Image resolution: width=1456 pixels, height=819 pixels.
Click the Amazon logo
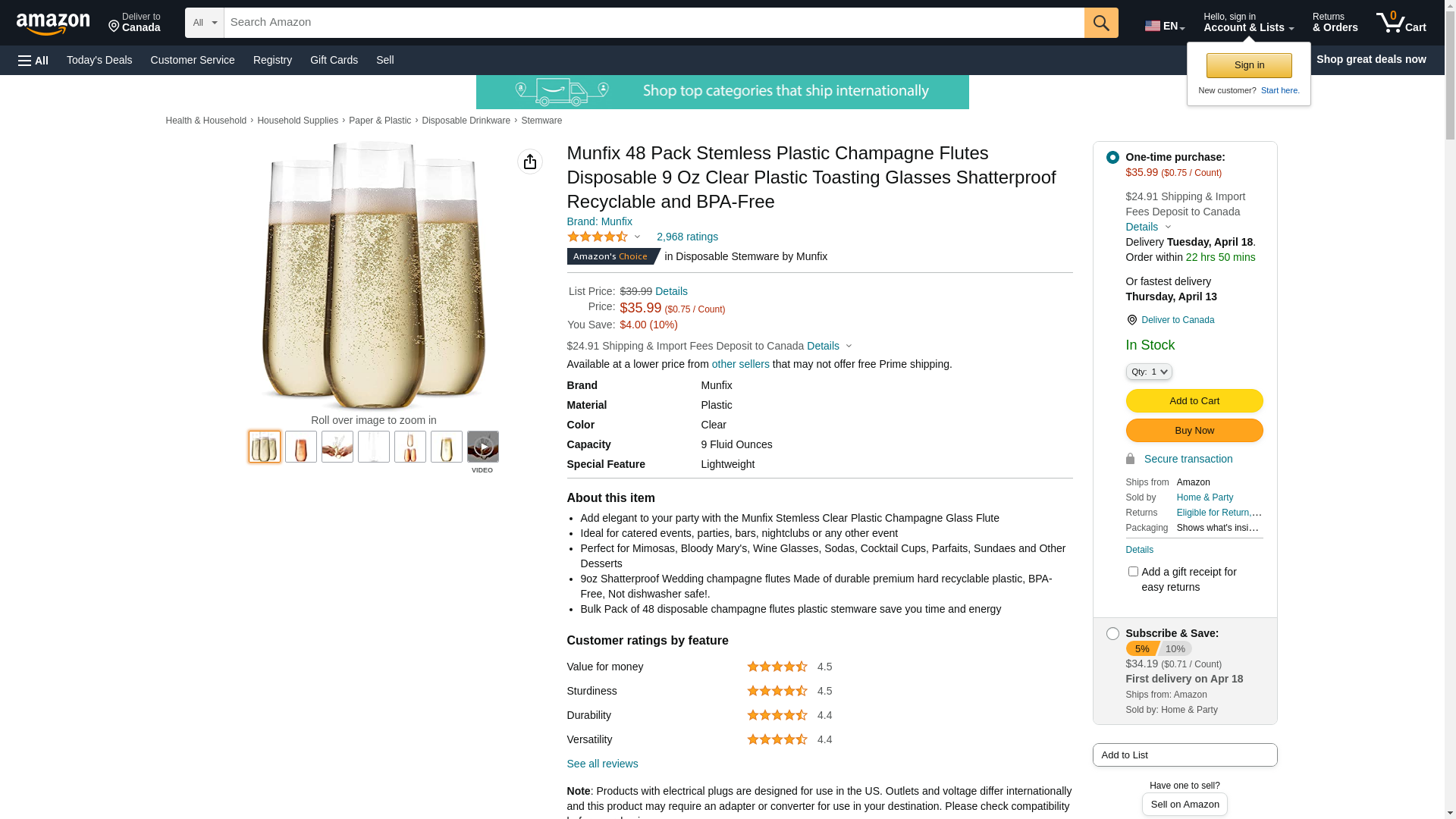point(53,24)
